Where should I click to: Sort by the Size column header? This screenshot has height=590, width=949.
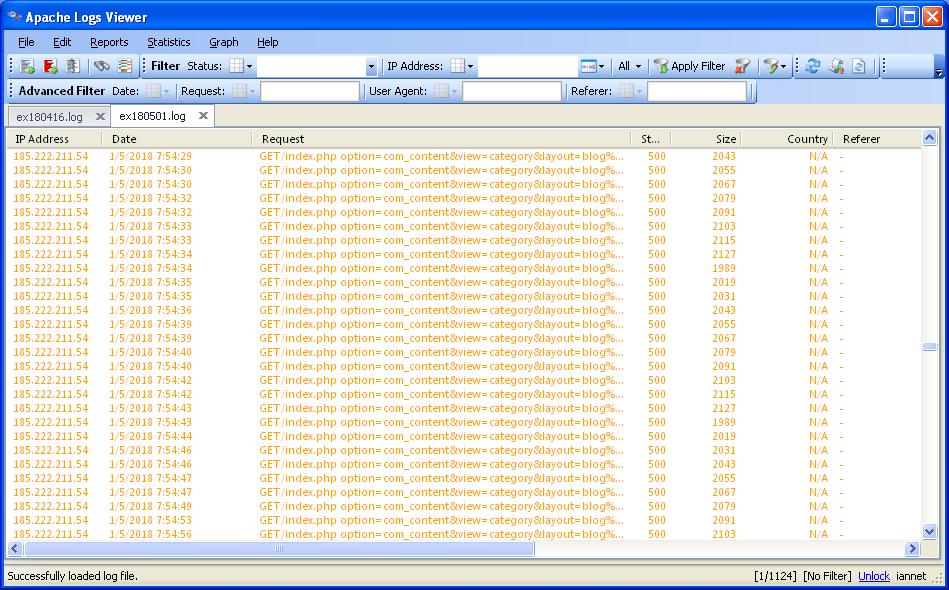click(x=706, y=139)
